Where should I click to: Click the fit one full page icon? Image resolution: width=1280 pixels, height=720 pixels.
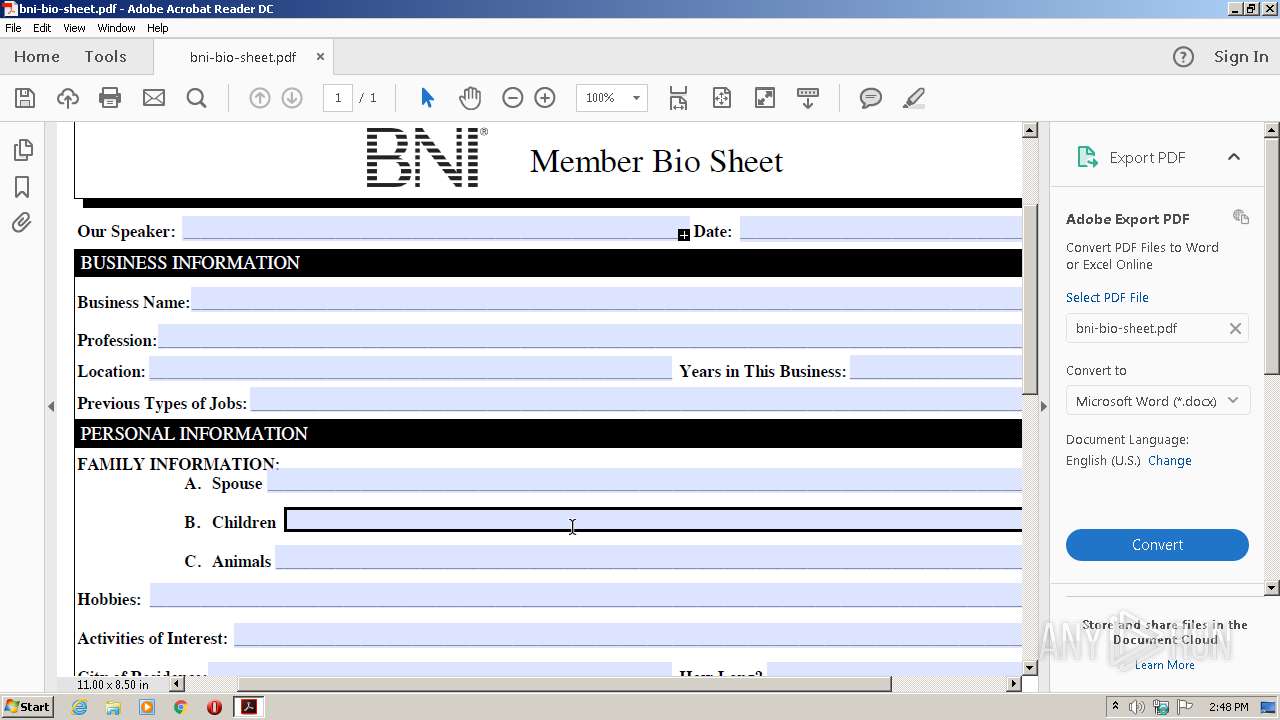coord(722,98)
